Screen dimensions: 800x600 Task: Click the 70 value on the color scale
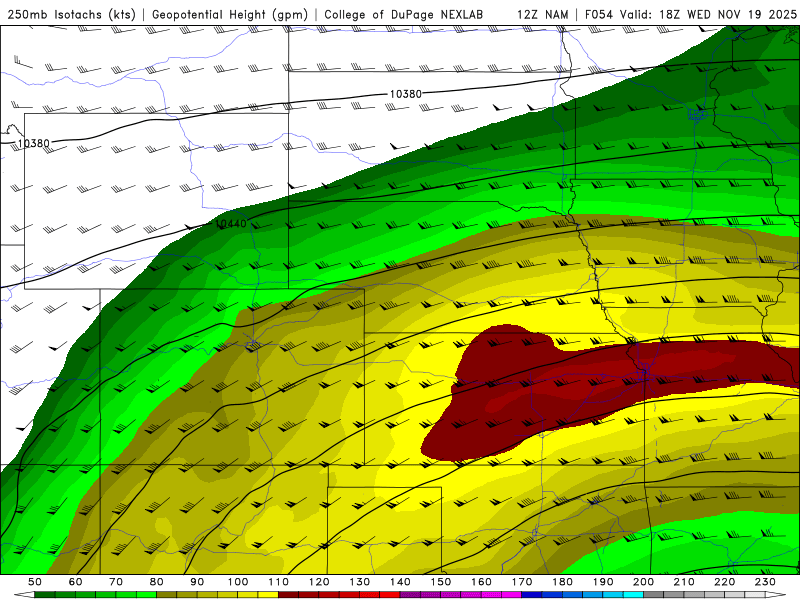(116, 582)
